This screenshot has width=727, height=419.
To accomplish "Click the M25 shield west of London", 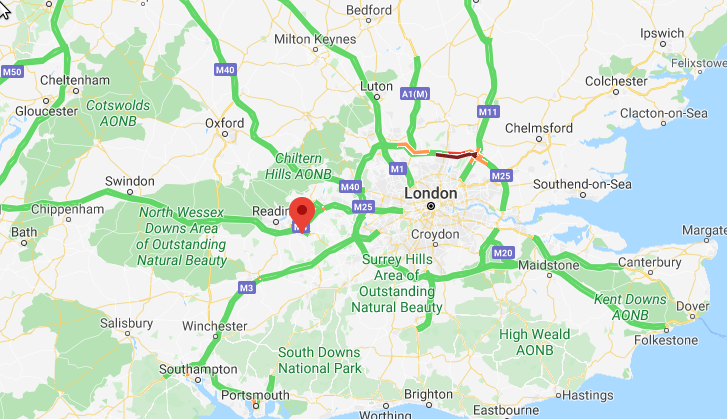I will (x=363, y=207).
